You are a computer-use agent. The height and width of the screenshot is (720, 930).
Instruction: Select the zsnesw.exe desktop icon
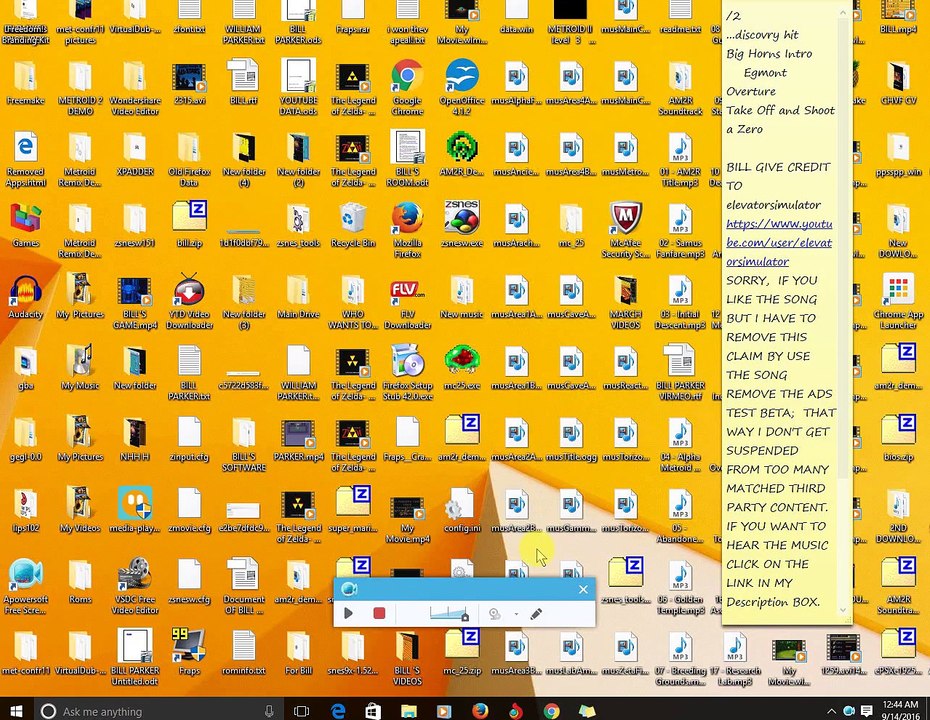pos(461,224)
